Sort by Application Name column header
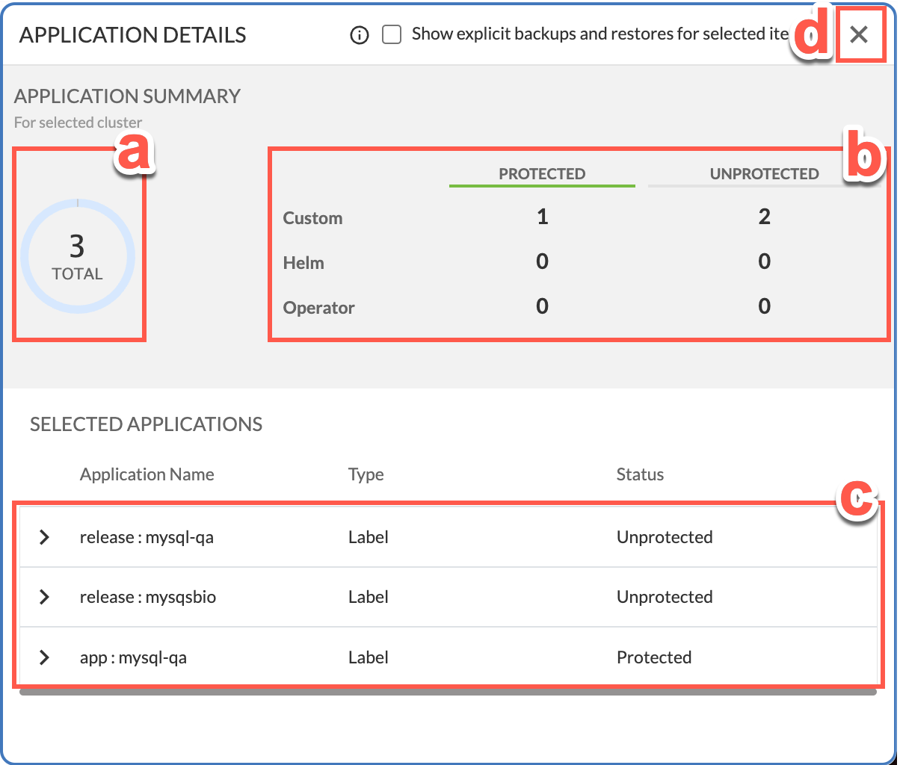The width and height of the screenshot is (900, 765). (147, 474)
